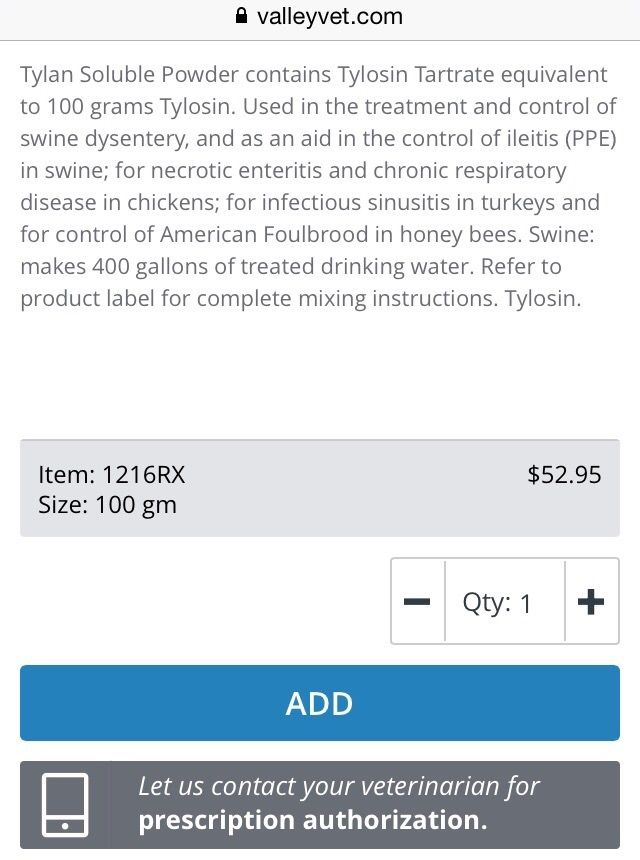Click the Item: 1216RX label
The width and height of the screenshot is (640, 860).
click(x=111, y=474)
